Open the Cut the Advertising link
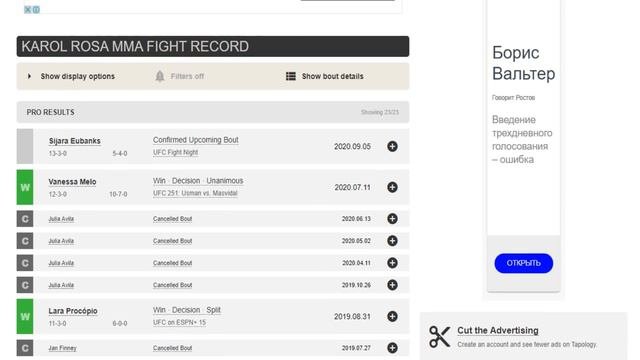This screenshot has width=640, height=360. (x=498, y=330)
